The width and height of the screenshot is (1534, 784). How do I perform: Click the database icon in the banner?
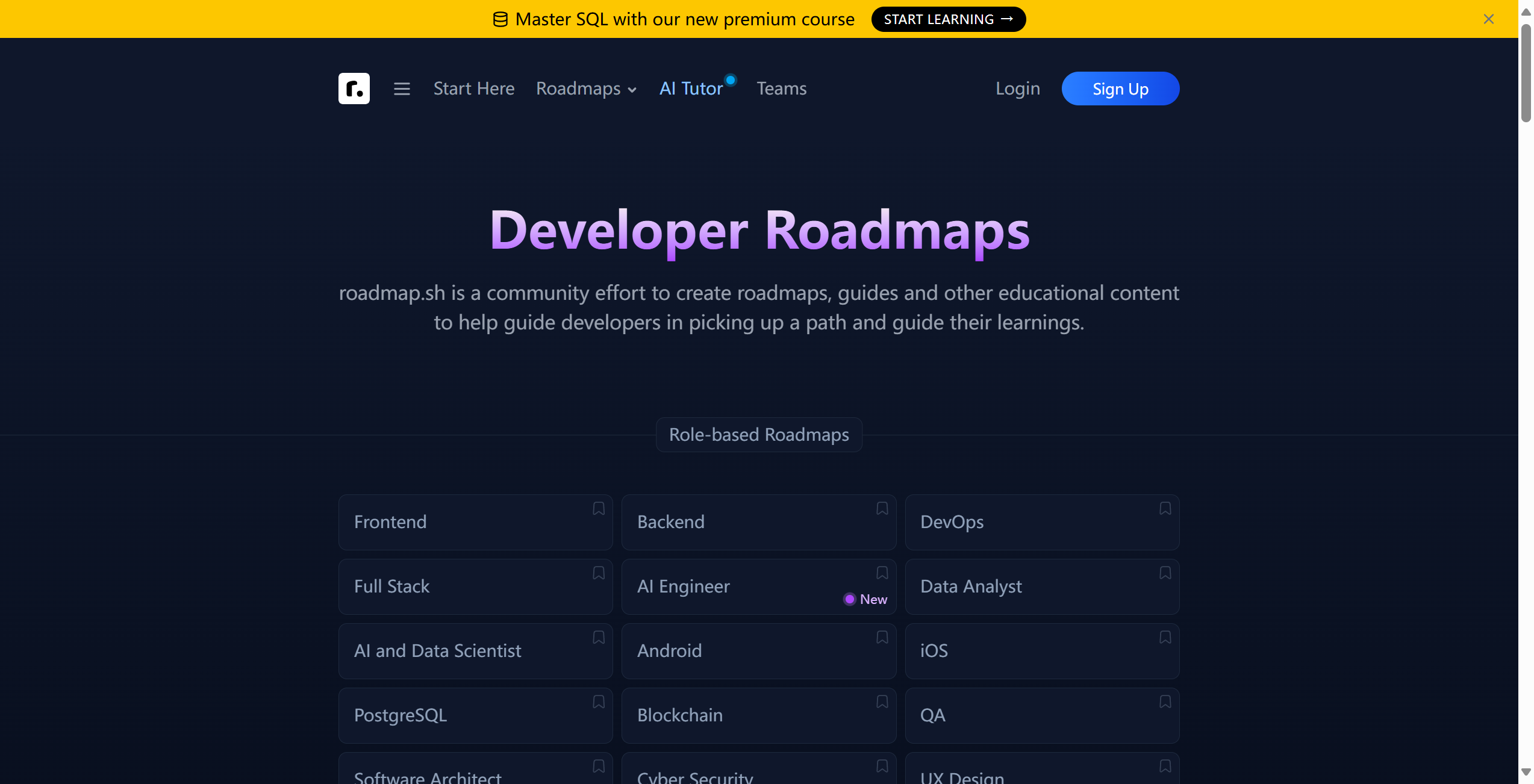500,19
